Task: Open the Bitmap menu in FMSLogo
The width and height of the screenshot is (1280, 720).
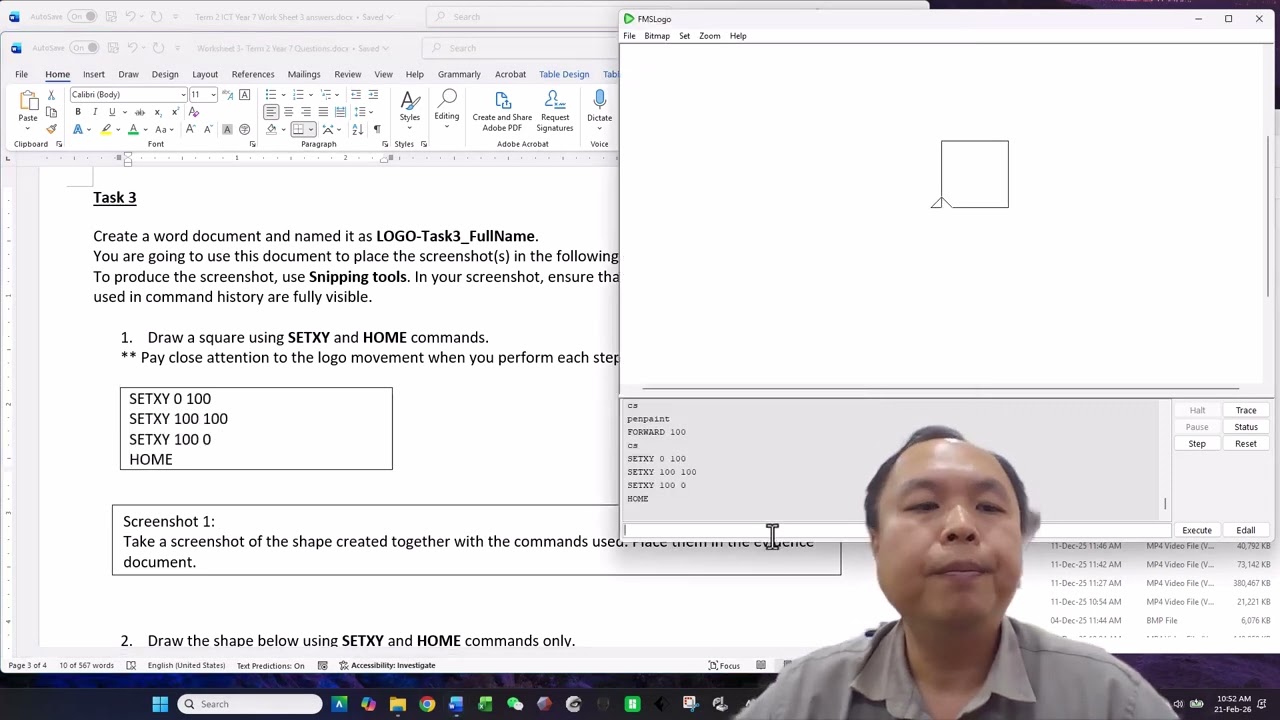Action: 657,36
